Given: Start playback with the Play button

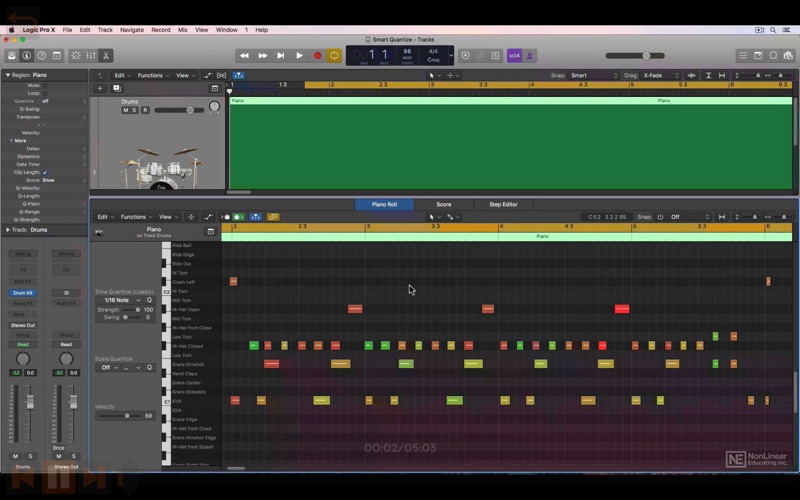Looking at the screenshot, I should (299, 56).
